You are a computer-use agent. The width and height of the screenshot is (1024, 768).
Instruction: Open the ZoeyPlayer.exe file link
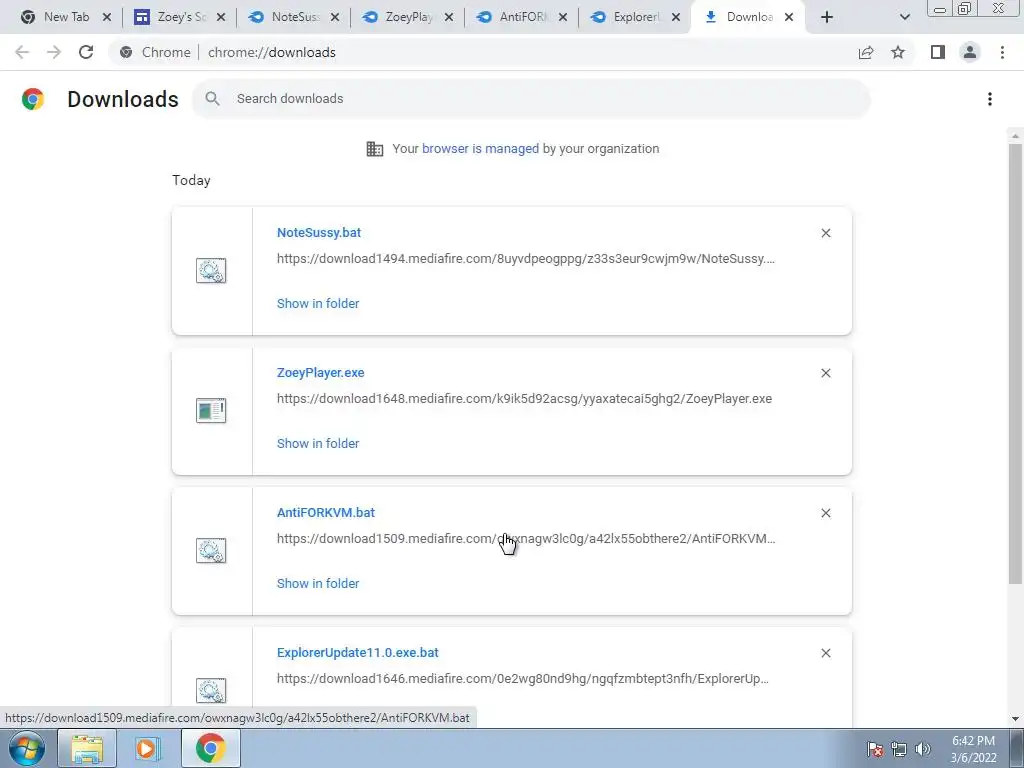[321, 373]
